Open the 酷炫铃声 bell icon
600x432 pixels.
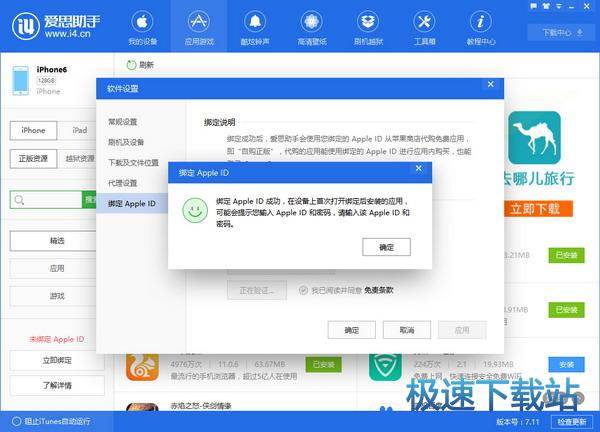(255, 21)
